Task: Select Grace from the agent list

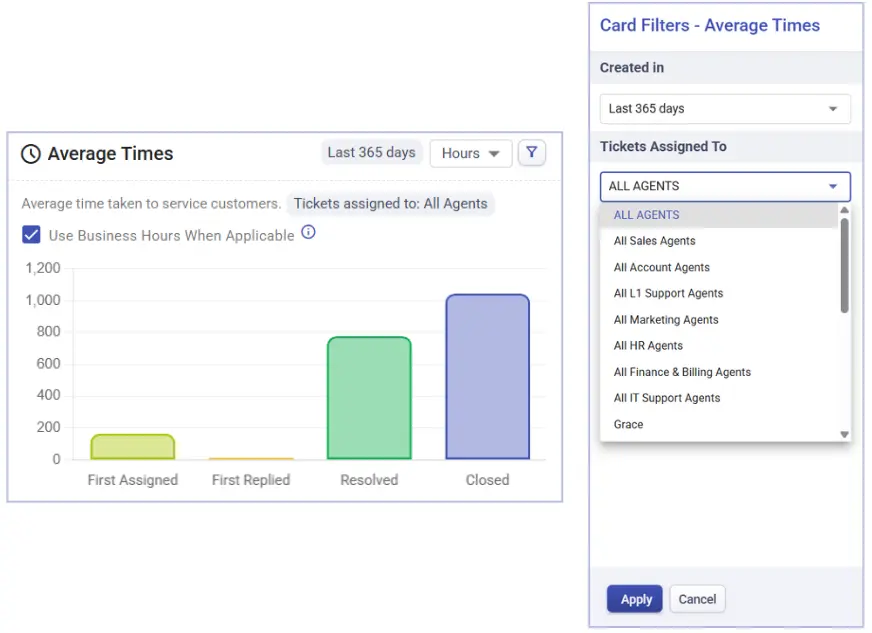Action: [x=628, y=425]
